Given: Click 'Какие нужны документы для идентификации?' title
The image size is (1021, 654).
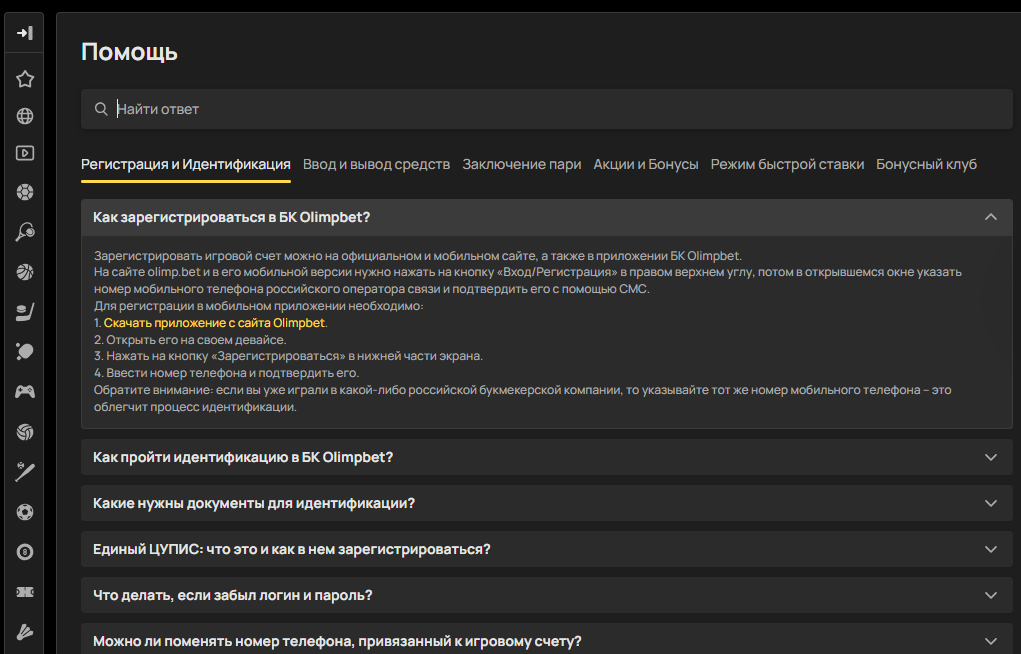Looking at the screenshot, I should tap(254, 503).
